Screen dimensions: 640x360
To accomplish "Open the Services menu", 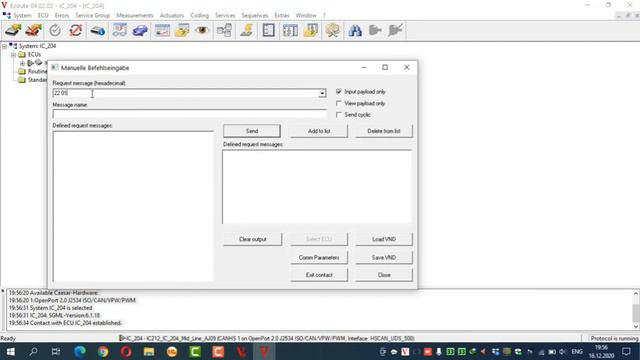I will pos(225,16).
